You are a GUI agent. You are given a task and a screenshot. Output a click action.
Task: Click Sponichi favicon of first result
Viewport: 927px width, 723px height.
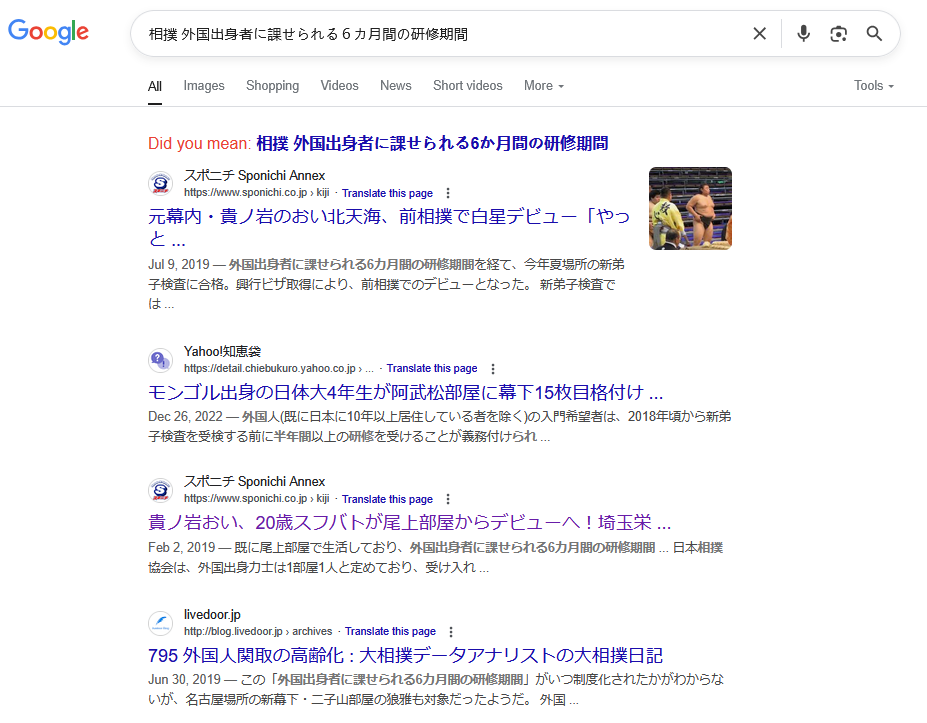160,183
